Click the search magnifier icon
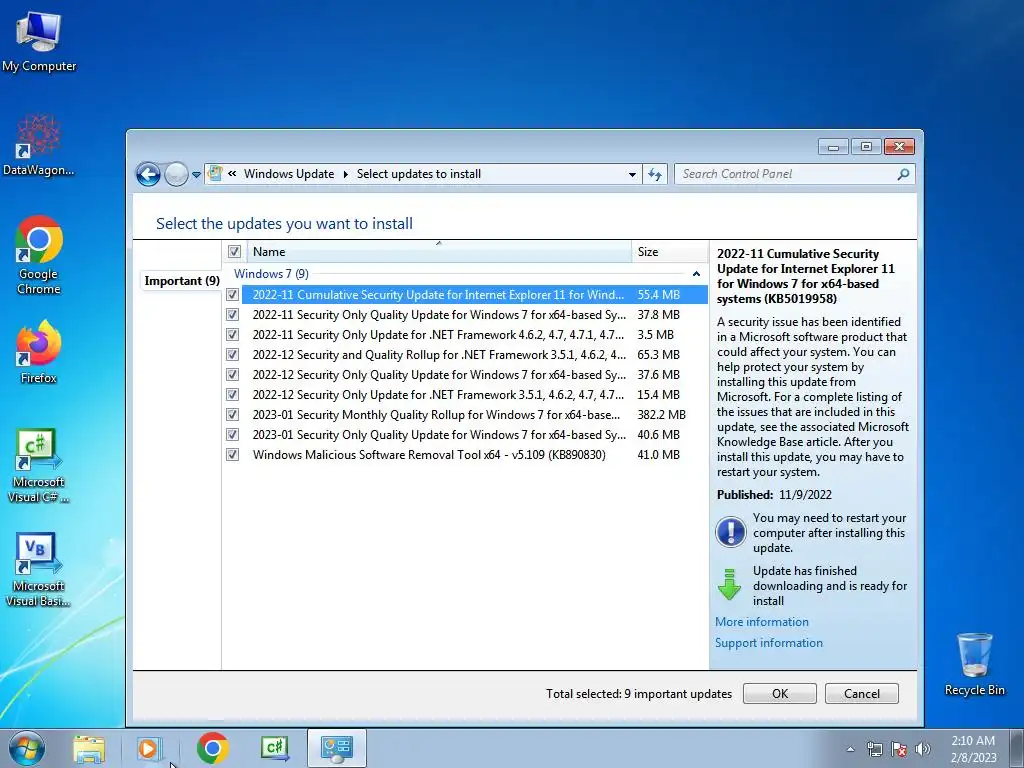This screenshot has width=1024, height=768. point(903,174)
